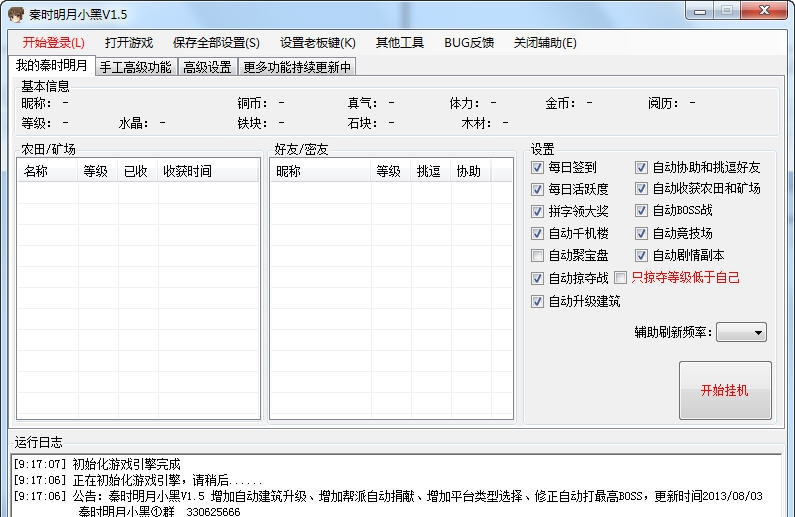Click the app icon in title bar

click(16, 14)
